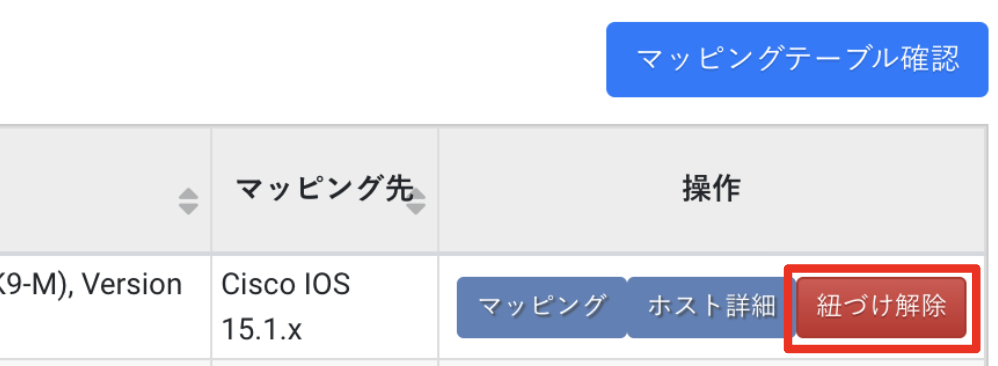Click next-row cell below the Version text

coord(104,363)
